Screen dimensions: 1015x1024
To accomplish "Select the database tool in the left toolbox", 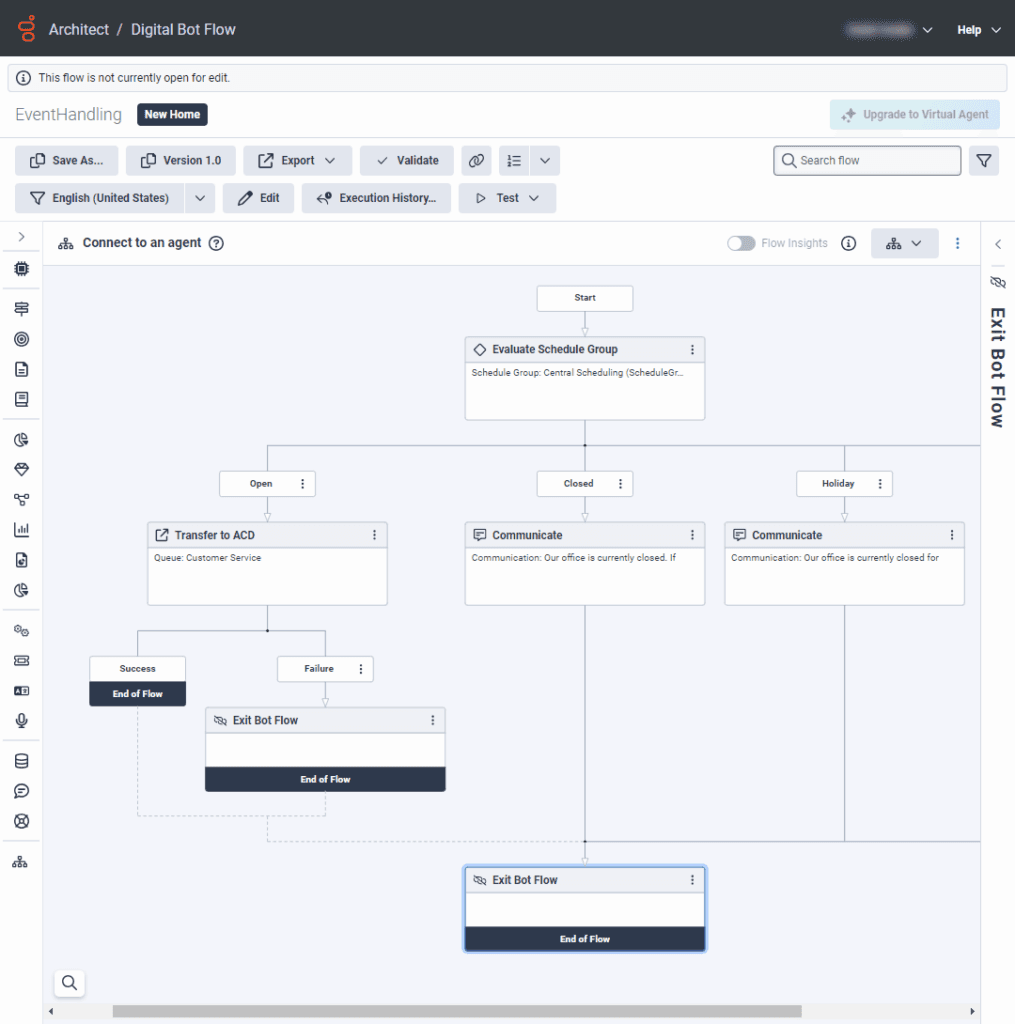I will click(20, 760).
